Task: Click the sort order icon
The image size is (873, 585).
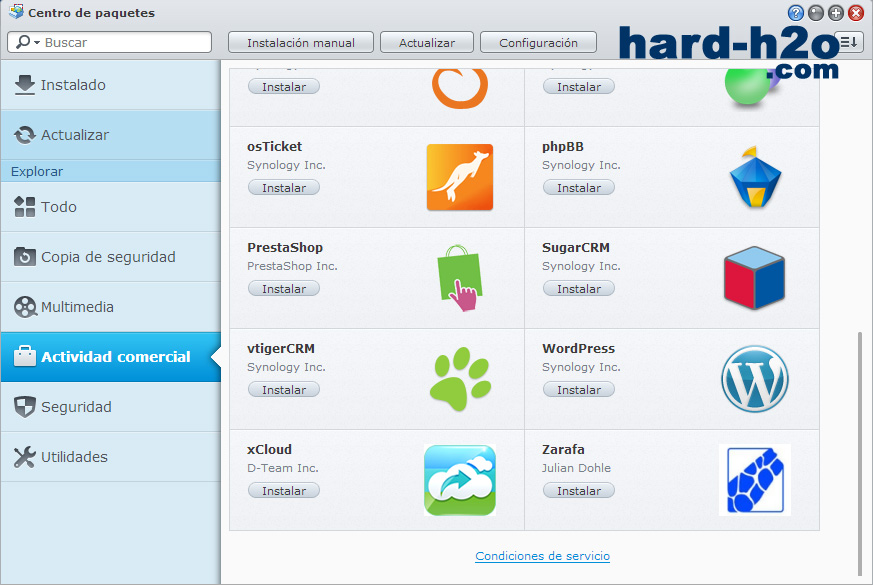Action: point(849,42)
